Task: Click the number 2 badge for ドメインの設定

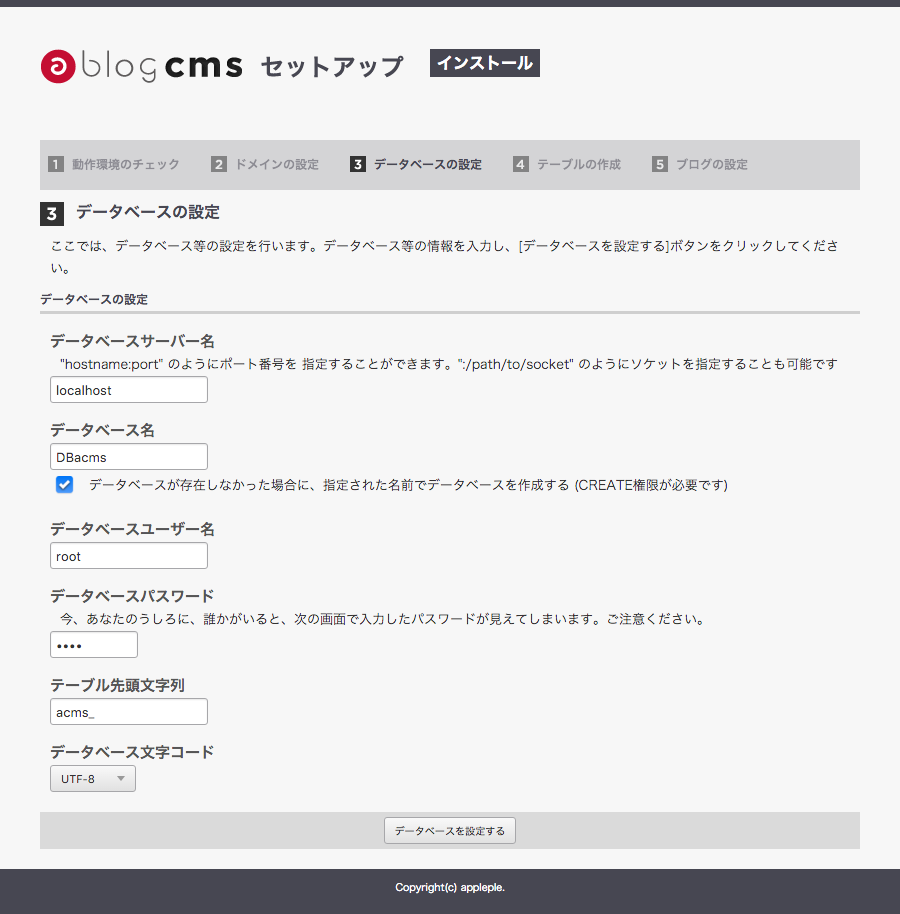Action: 218,164
